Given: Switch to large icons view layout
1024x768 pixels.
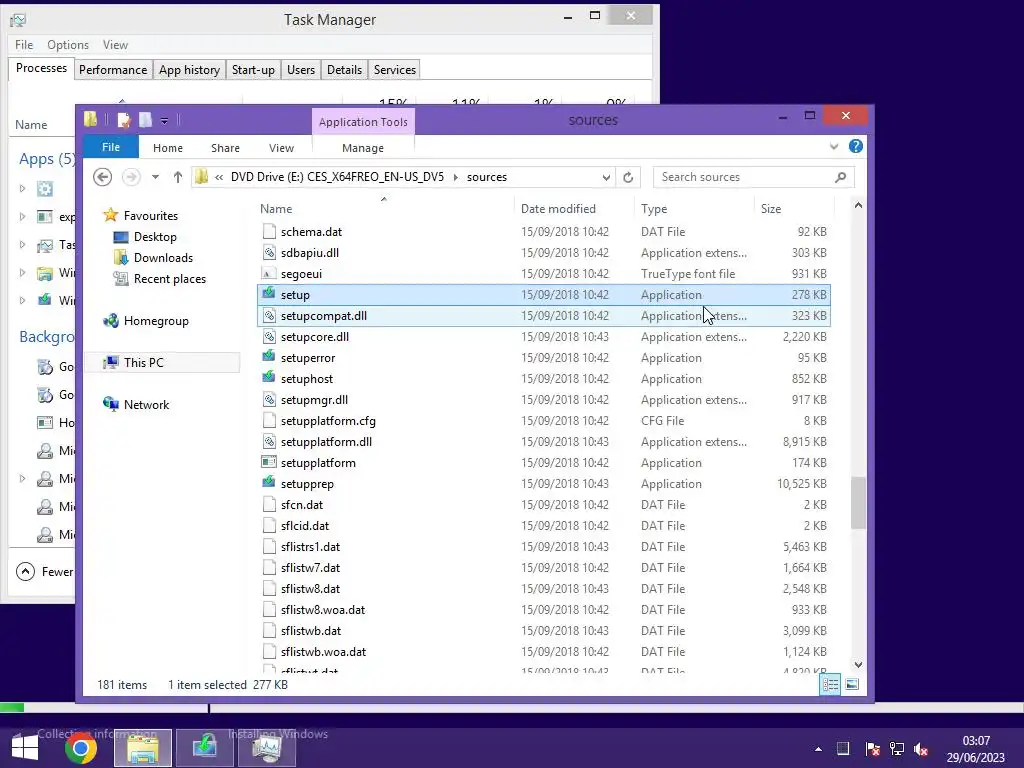Looking at the screenshot, I should (x=852, y=684).
